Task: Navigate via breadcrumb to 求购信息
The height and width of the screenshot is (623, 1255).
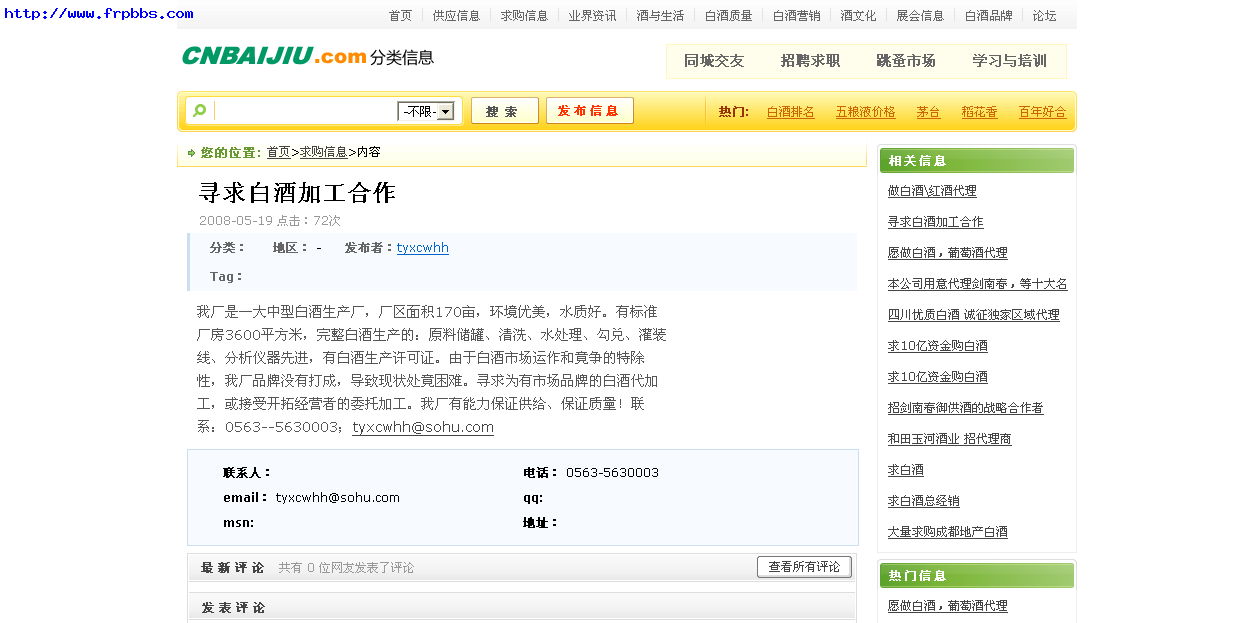Action: (x=323, y=152)
